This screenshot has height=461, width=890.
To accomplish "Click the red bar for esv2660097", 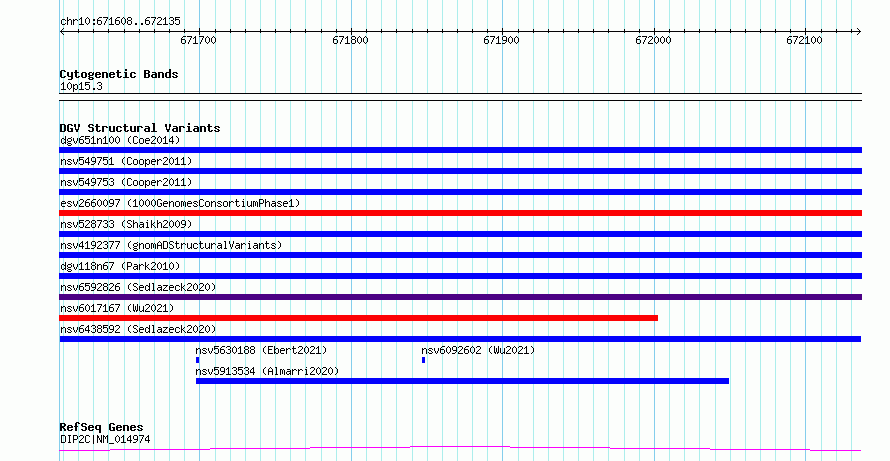I will click(460, 213).
